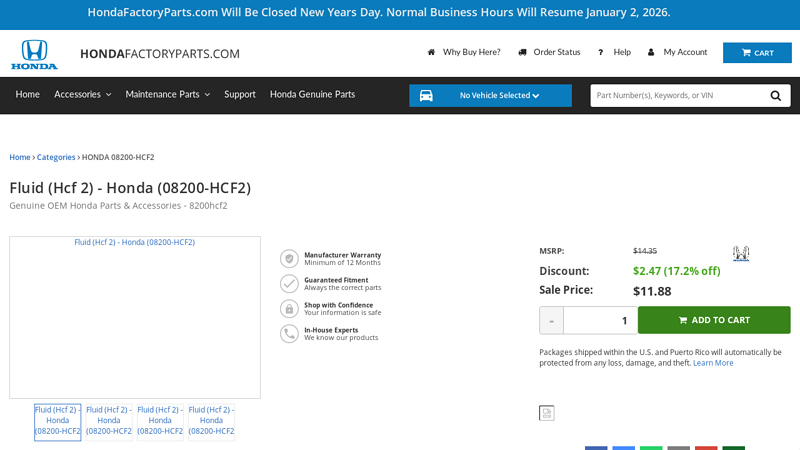The height and width of the screenshot is (450, 800).
Task: Open the Support menu item
Action: (240, 94)
